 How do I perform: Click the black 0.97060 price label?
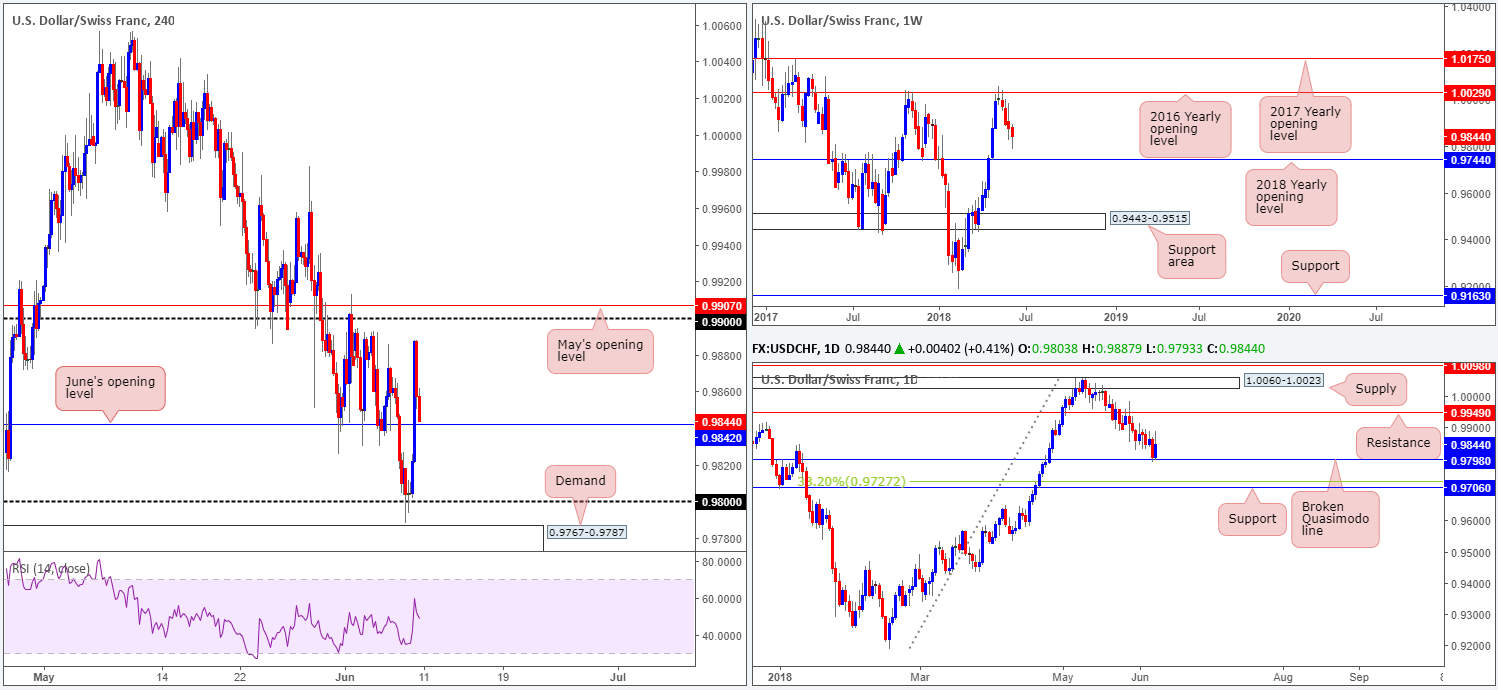point(1472,487)
